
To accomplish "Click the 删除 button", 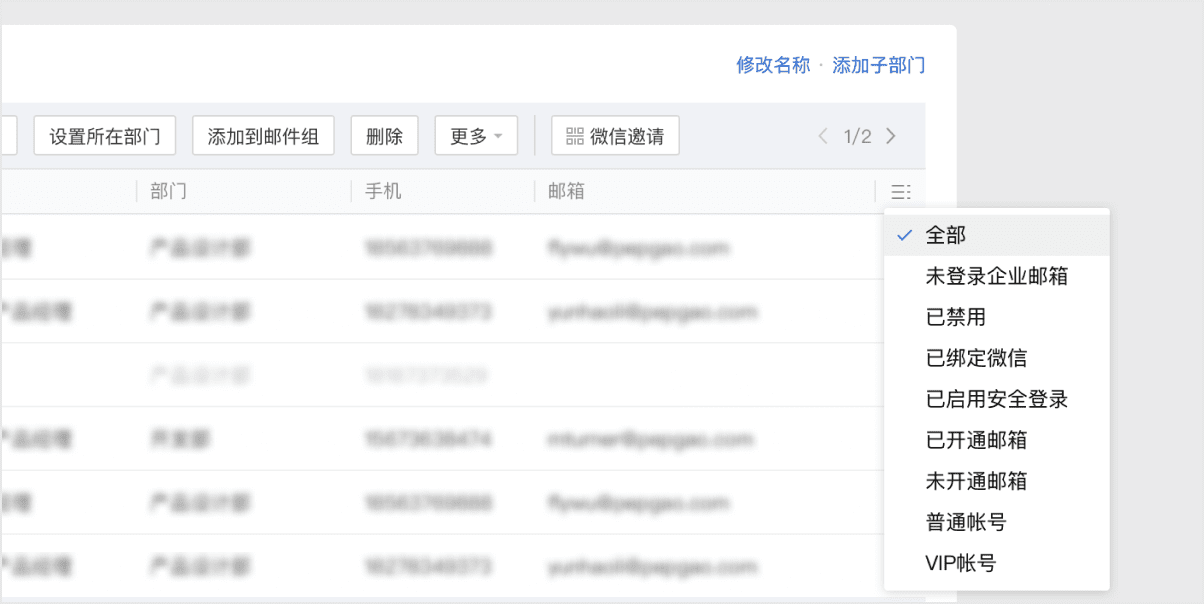I will 384,135.
